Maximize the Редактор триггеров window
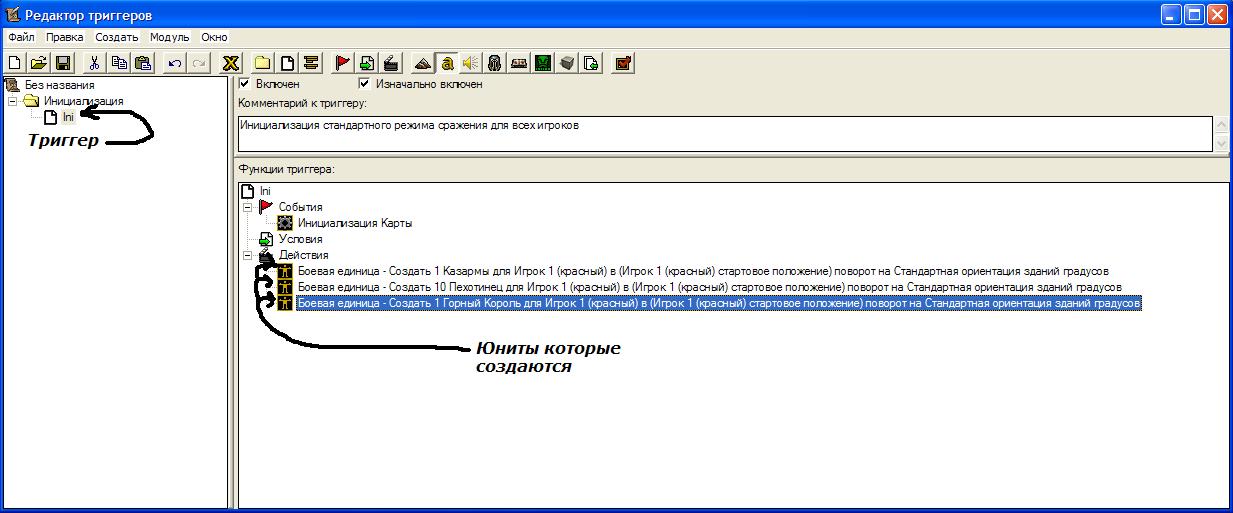The image size is (1233, 513). [1194, 15]
